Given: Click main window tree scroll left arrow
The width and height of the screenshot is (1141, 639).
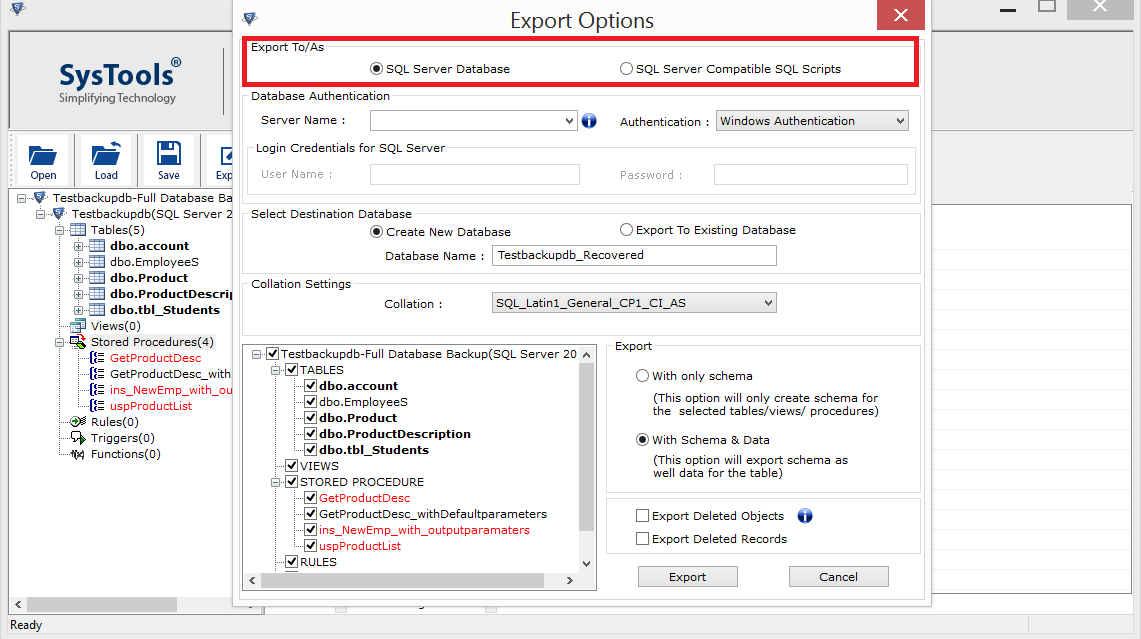Looking at the screenshot, I should point(18,604).
